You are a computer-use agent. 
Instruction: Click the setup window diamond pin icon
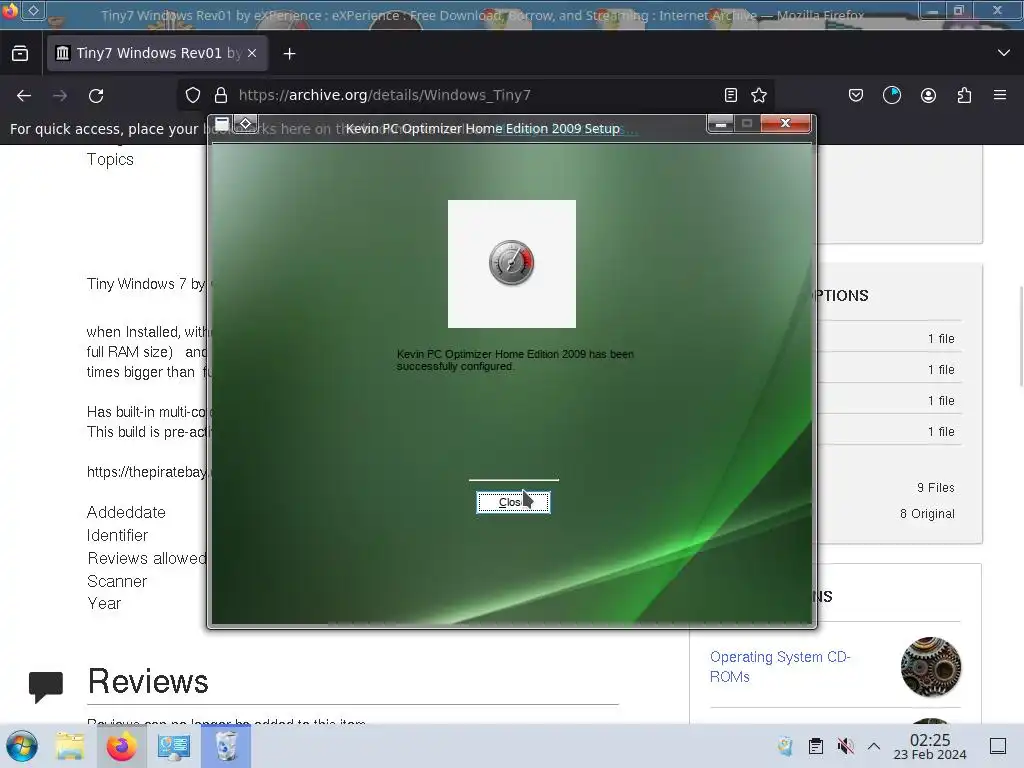pos(246,123)
